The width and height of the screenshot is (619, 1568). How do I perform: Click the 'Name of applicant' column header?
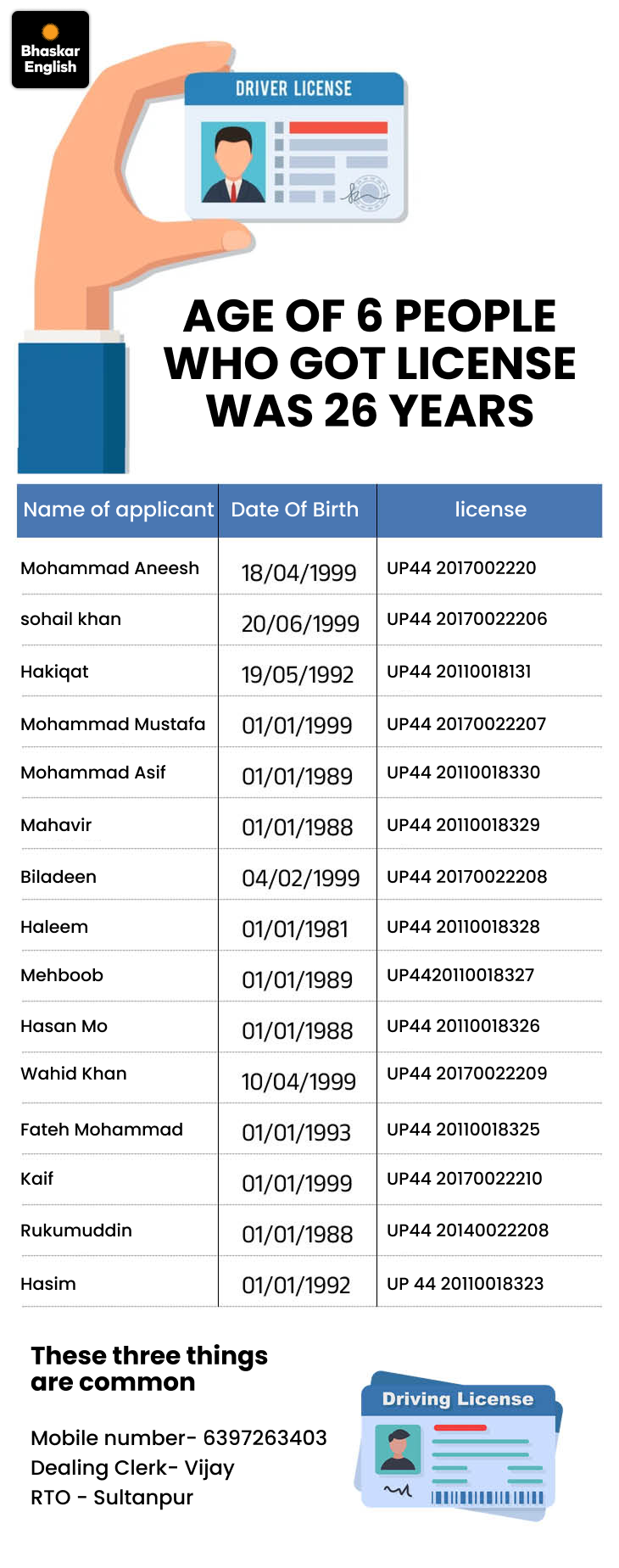point(118,510)
